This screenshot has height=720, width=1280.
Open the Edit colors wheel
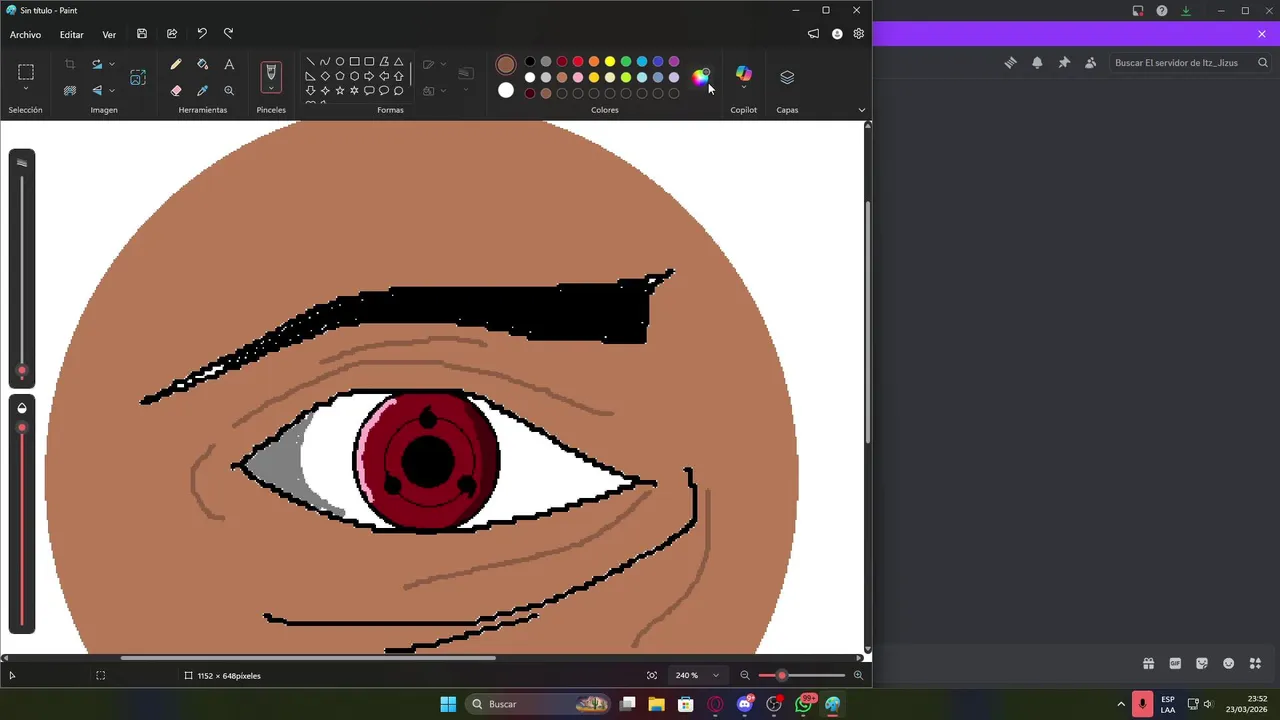coord(700,77)
